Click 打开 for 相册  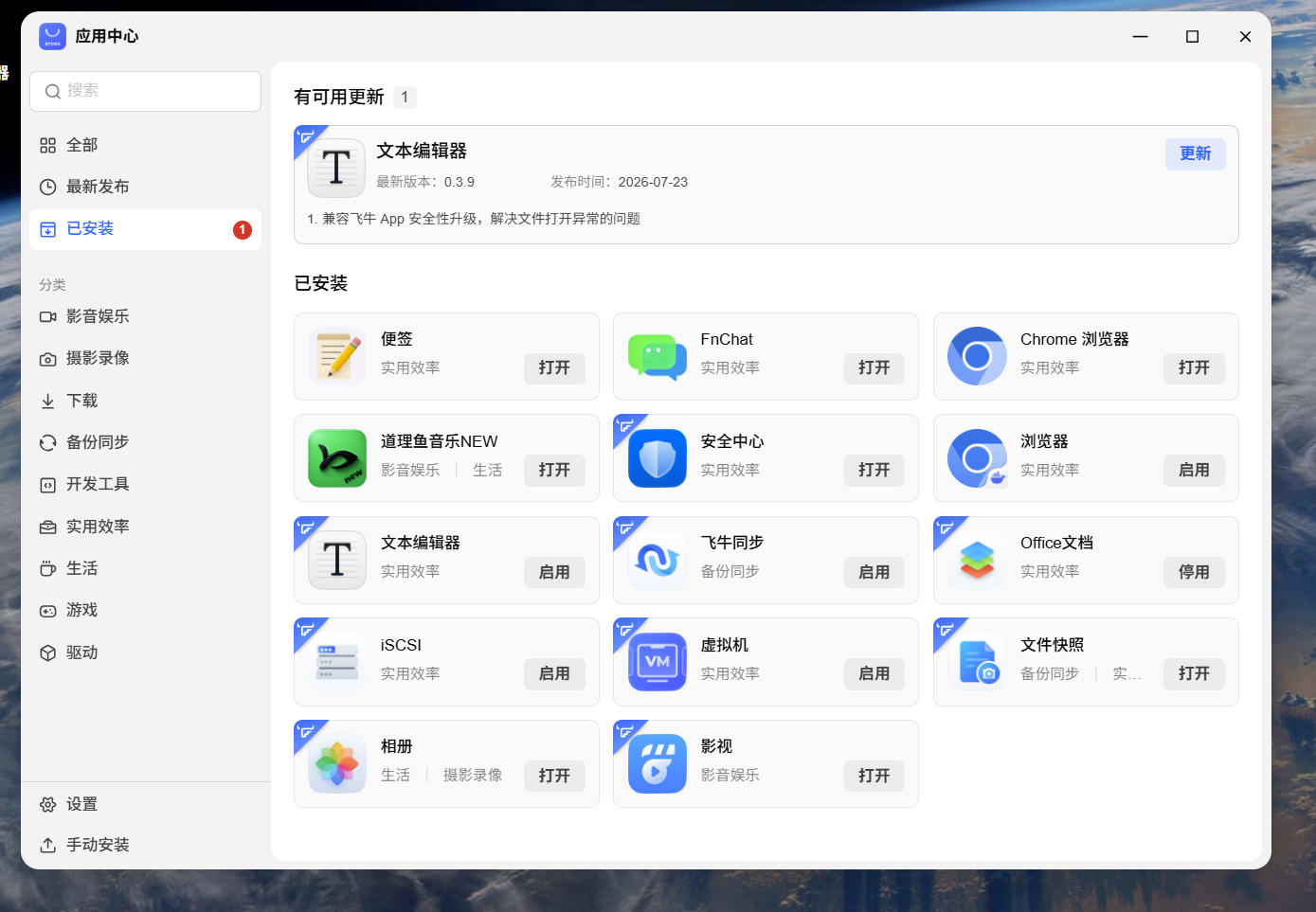pos(554,776)
